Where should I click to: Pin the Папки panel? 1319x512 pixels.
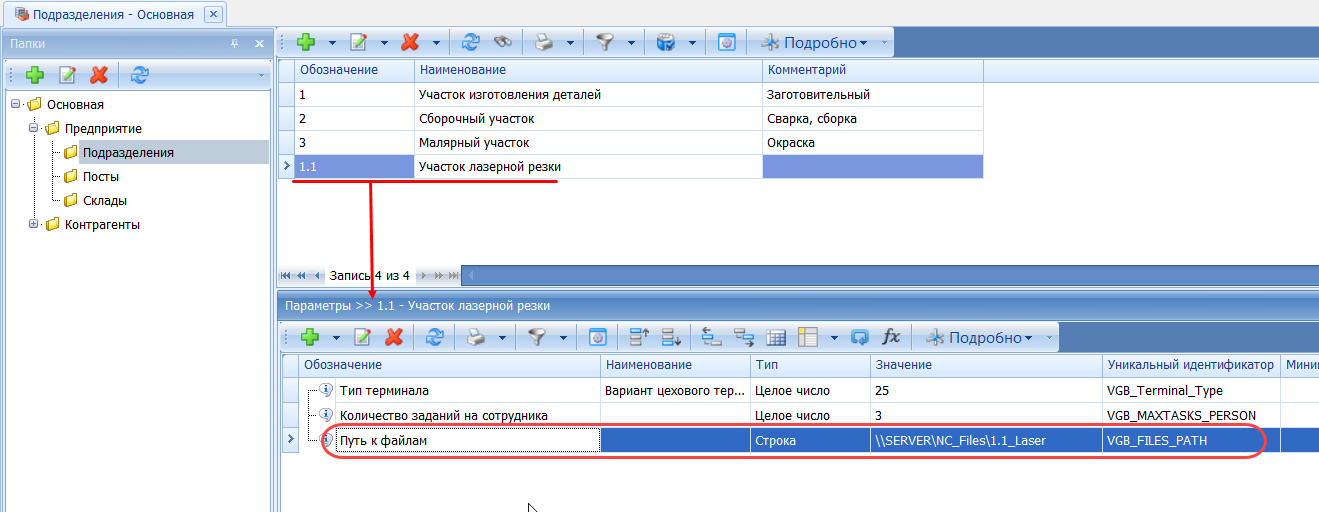click(235, 44)
